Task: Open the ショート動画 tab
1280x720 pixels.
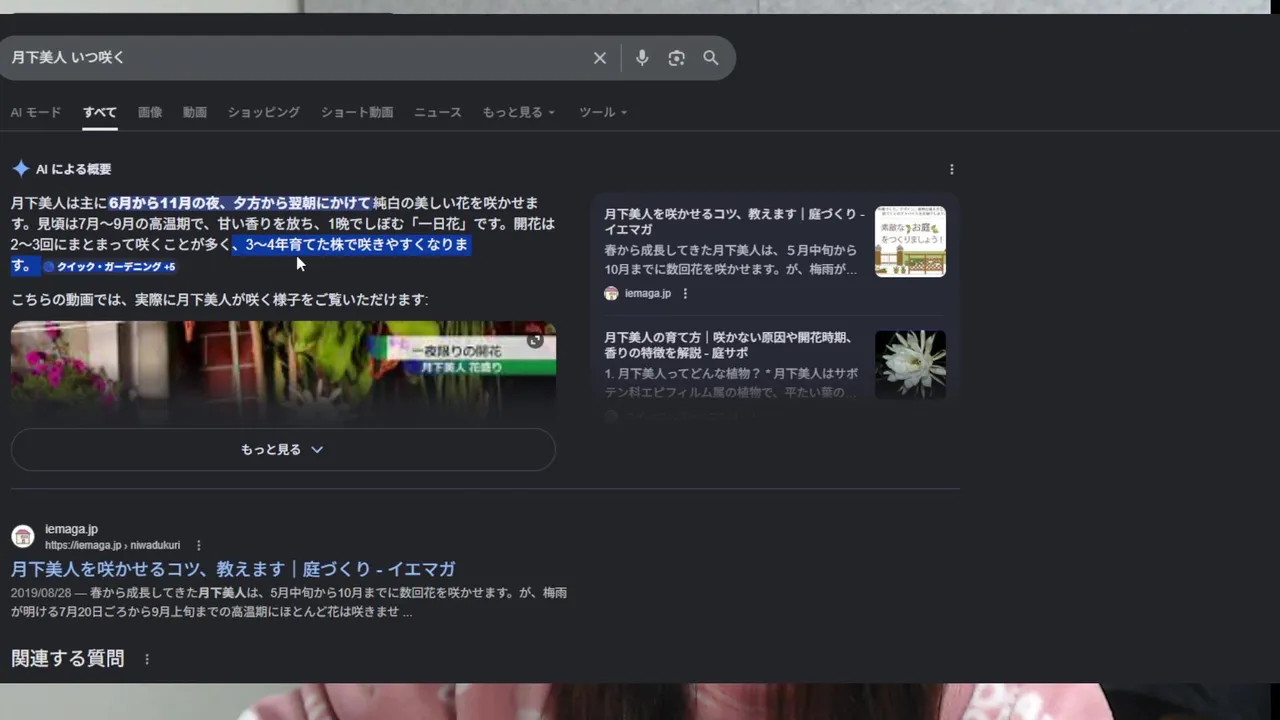Action: click(x=357, y=112)
